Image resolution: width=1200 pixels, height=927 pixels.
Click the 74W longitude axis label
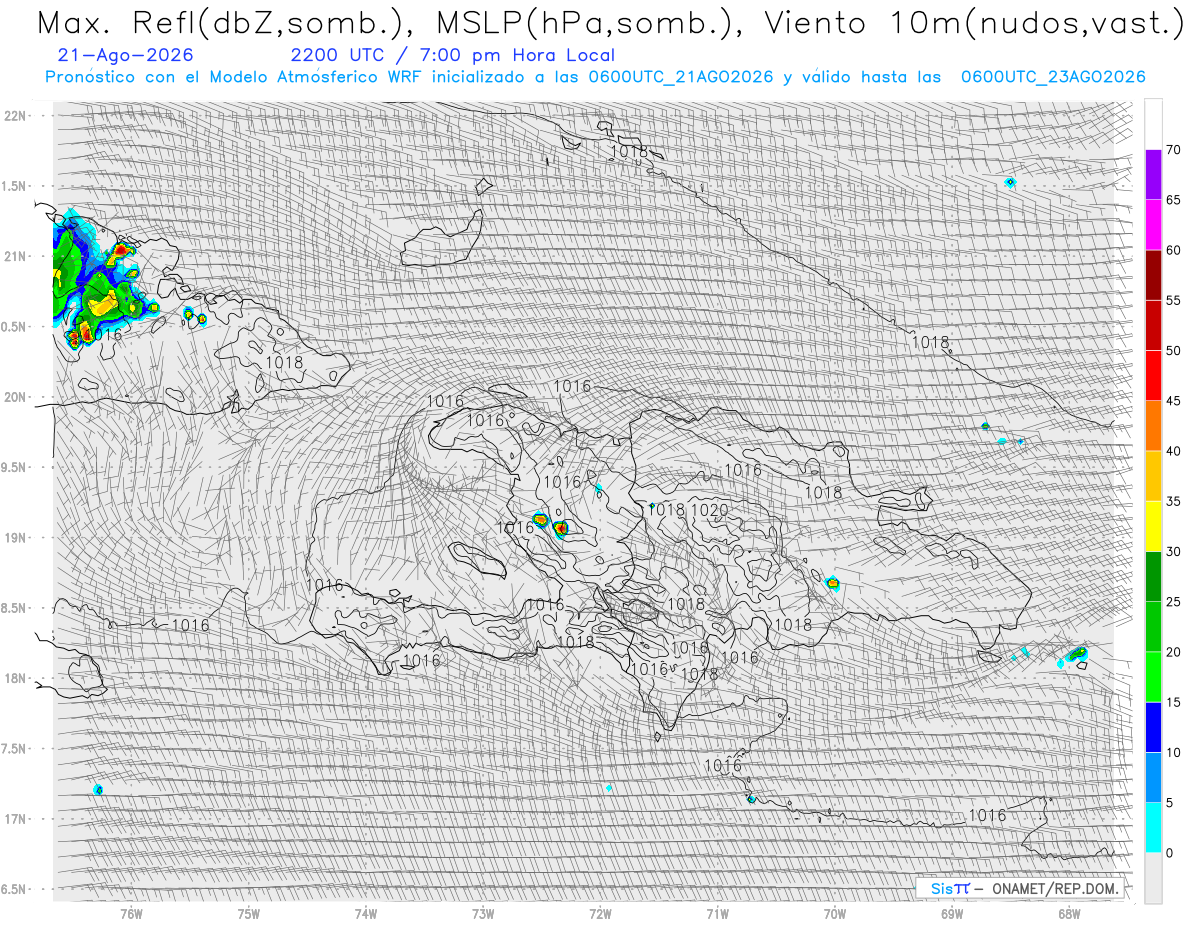pyautogui.click(x=365, y=912)
